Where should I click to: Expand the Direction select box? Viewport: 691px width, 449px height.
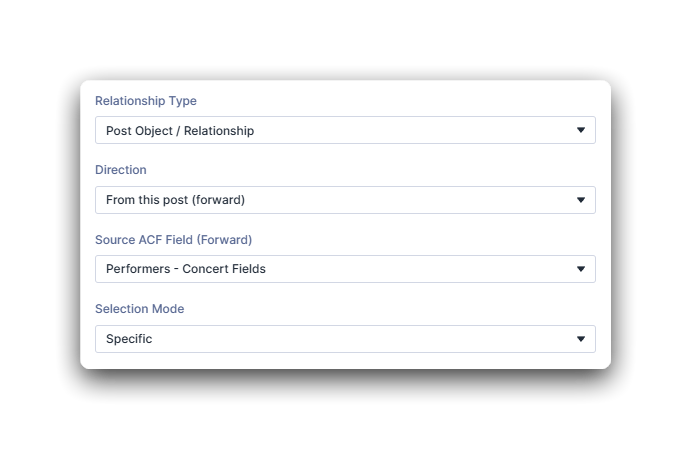coord(345,200)
